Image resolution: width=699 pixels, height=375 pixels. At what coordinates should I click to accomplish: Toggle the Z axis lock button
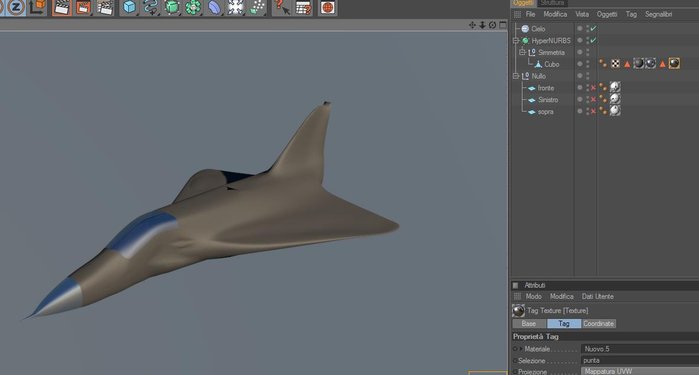pyautogui.click(x=16, y=7)
